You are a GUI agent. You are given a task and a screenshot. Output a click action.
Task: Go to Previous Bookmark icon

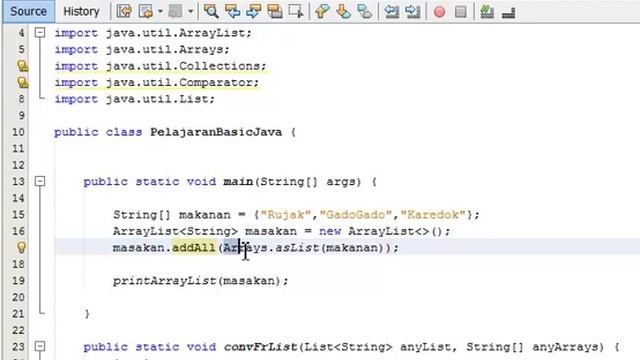(322, 11)
